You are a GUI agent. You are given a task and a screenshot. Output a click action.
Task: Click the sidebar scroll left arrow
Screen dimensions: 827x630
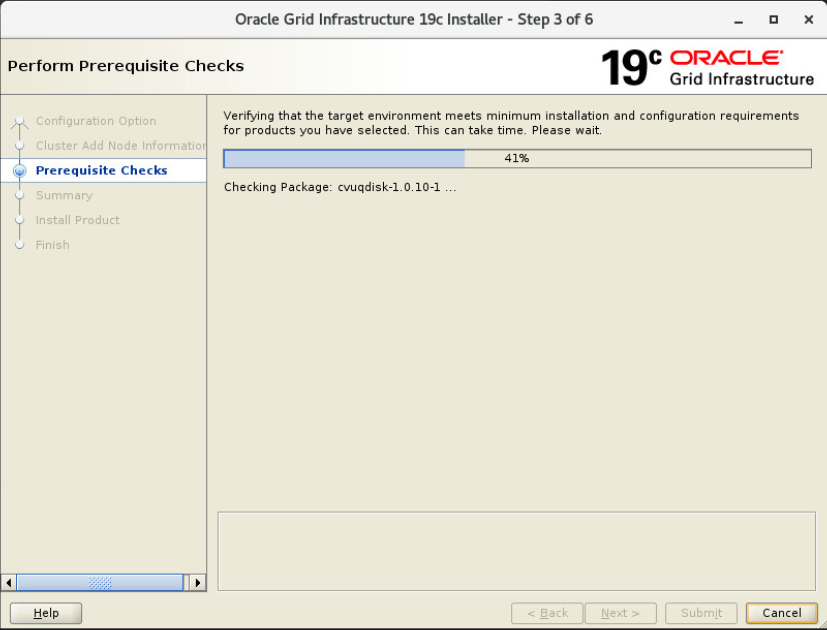[x=8, y=583]
